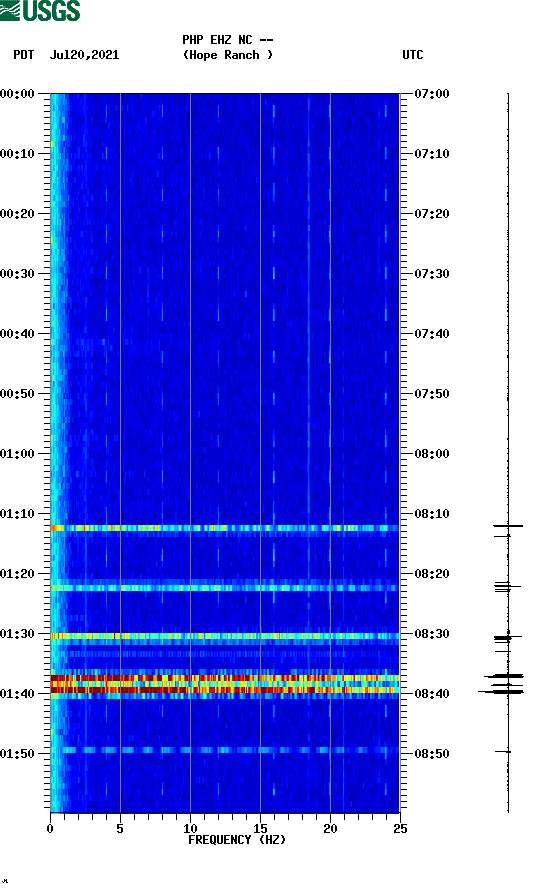This screenshot has width=552, height=892.
Task: Click the '15' frequency tick label
Action: tap(260, 829)
